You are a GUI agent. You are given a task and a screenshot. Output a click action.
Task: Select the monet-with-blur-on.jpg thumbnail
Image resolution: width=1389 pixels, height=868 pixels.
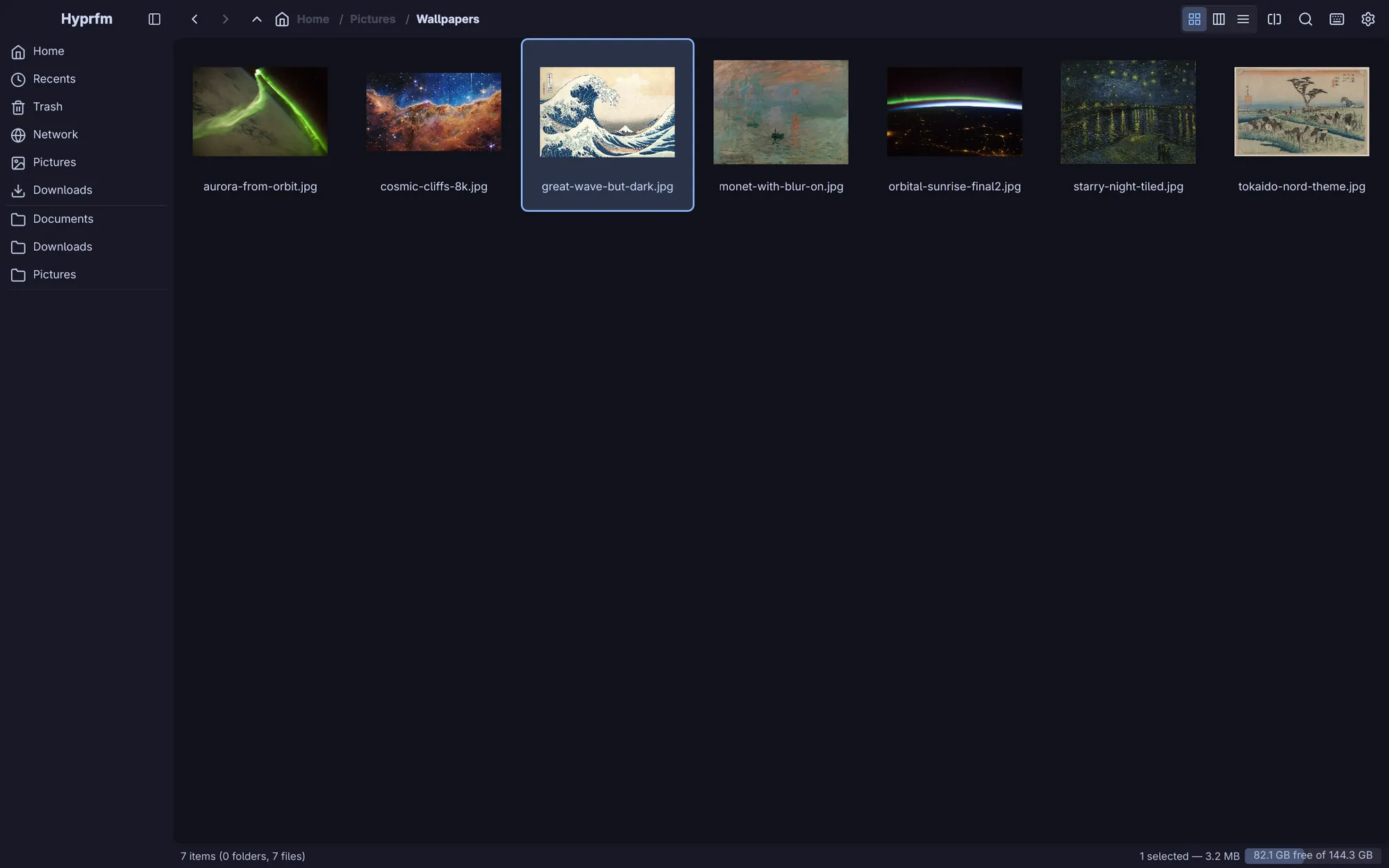[781, 112]
